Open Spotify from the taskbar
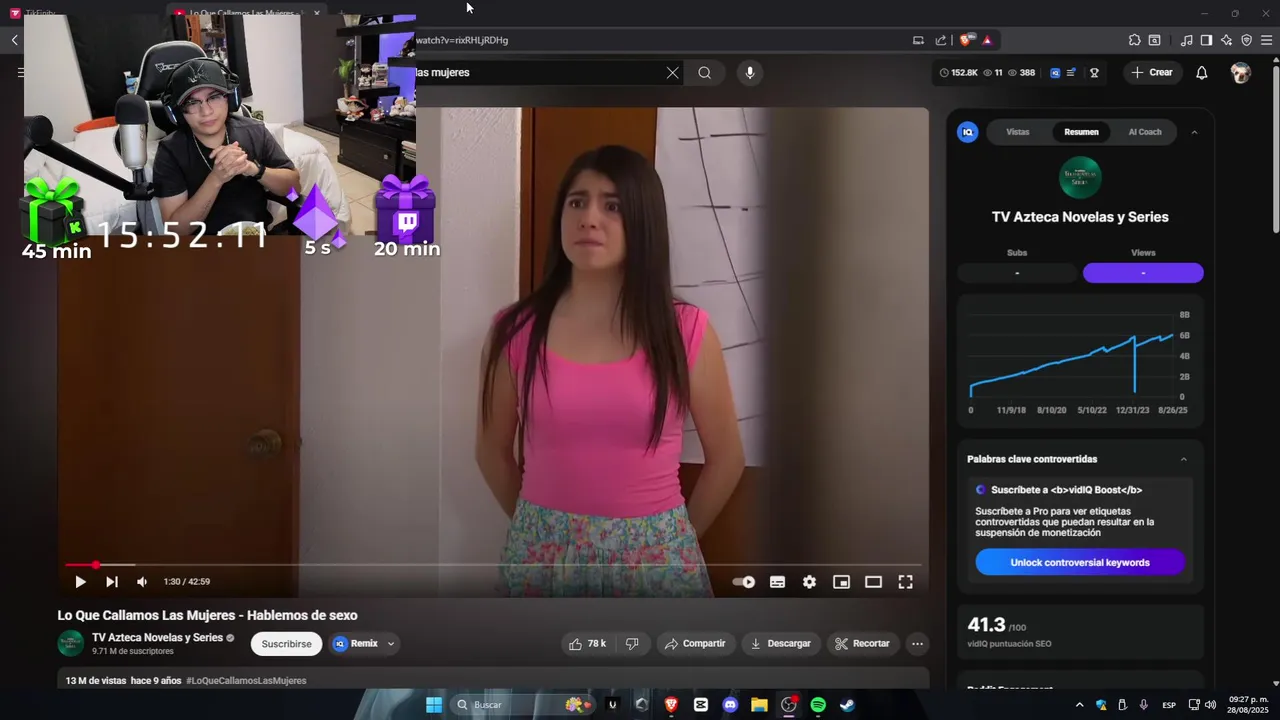Viewport: 1280px width, 720px height. pyautogui.click(x=818, y=705)
